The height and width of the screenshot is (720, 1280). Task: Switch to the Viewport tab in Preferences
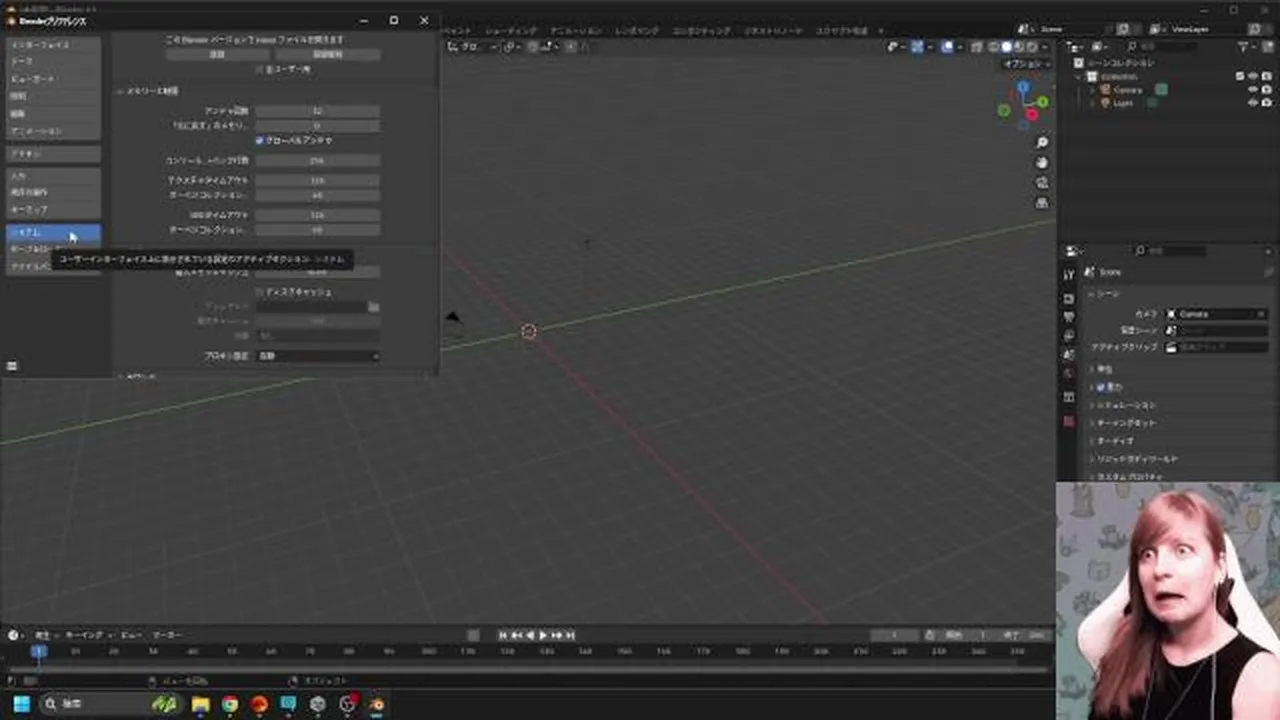(54, 79)
